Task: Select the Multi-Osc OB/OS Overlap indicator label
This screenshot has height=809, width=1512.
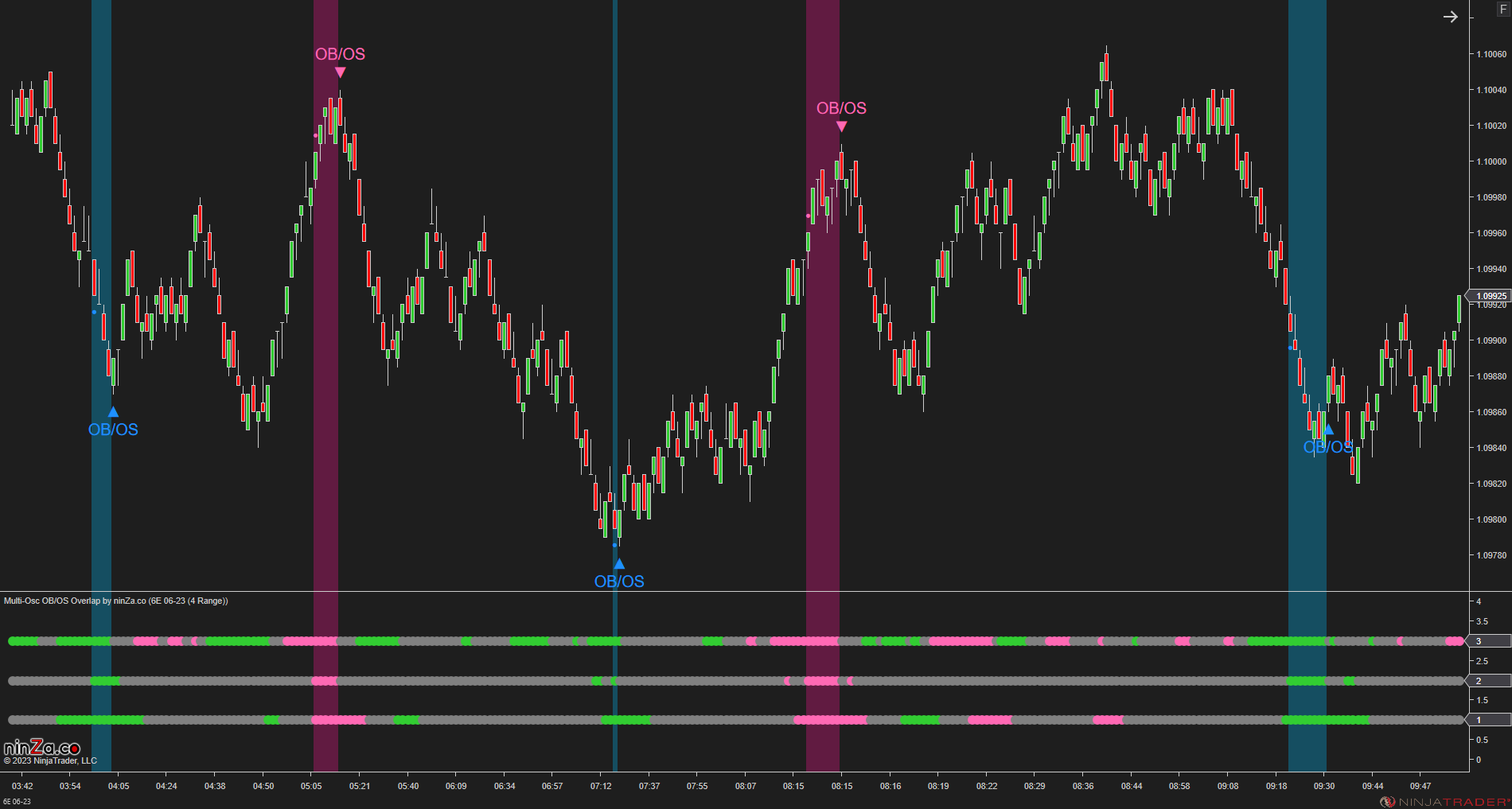Action: [115, 601]
